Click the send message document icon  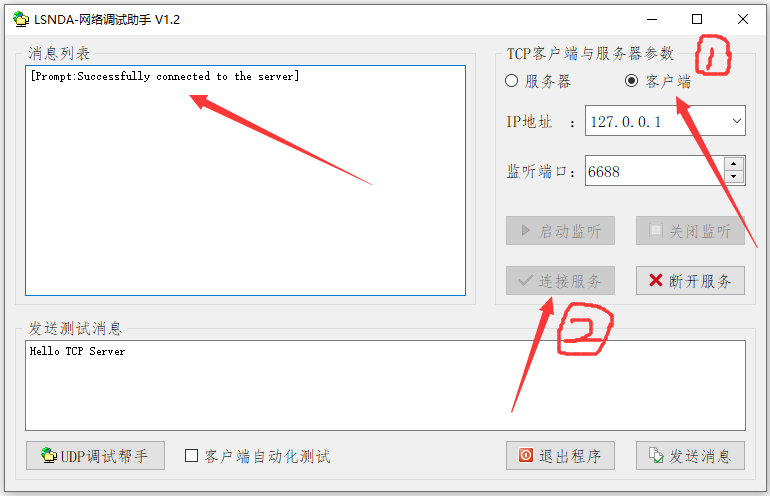click(x=656, y=455)
